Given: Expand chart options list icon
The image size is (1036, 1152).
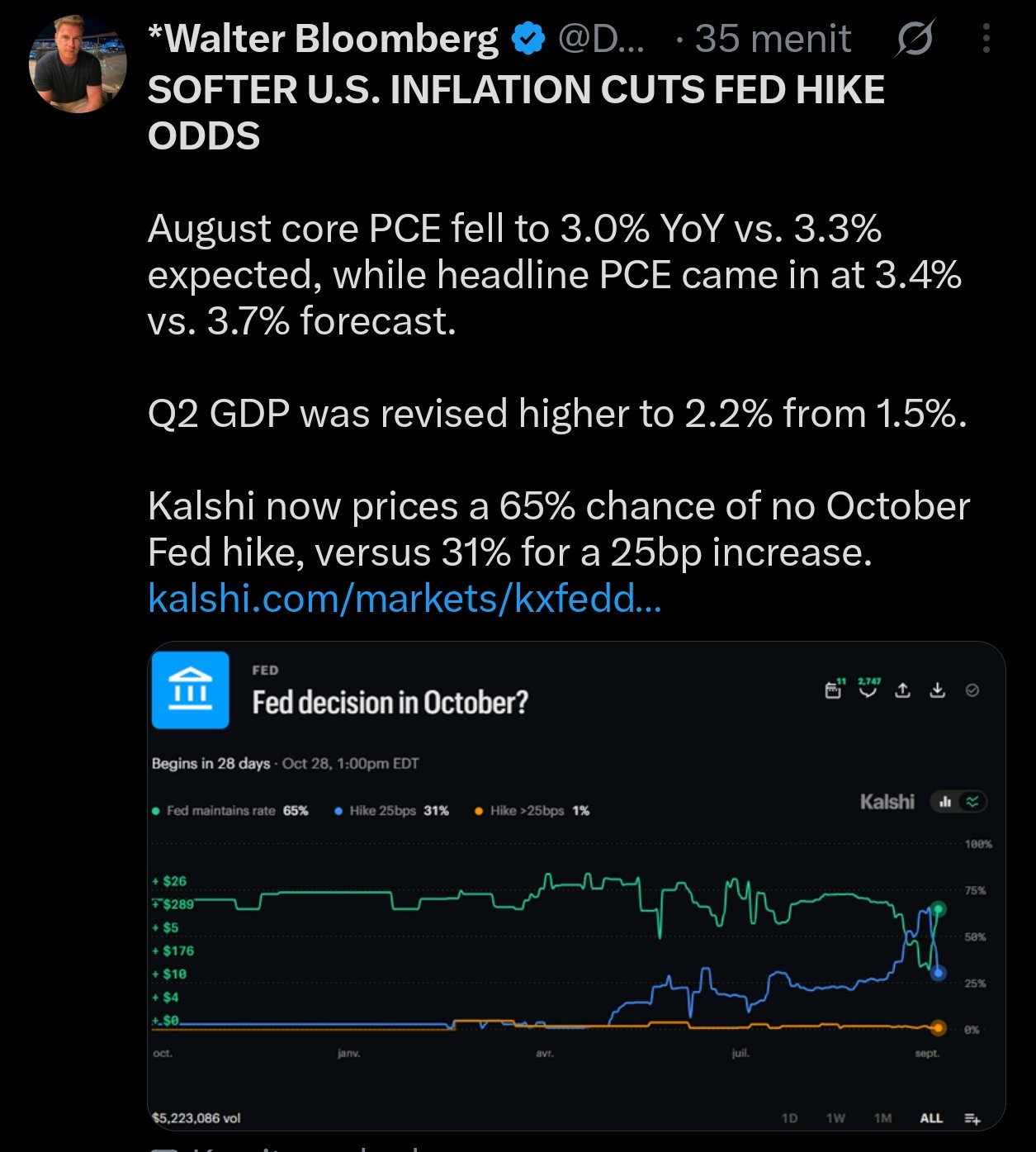Looking at the screenshot, I should [x=972, y=1118].
